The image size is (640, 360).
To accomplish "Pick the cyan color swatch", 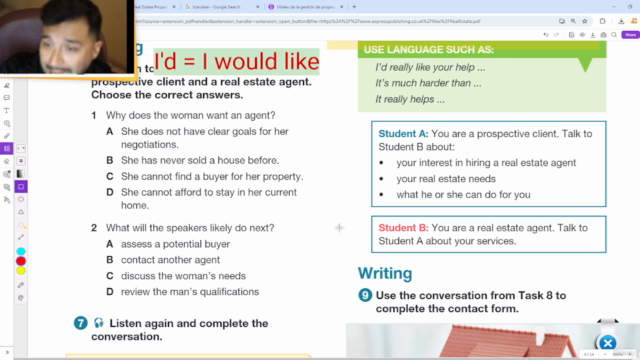I will tap(21, 251).
